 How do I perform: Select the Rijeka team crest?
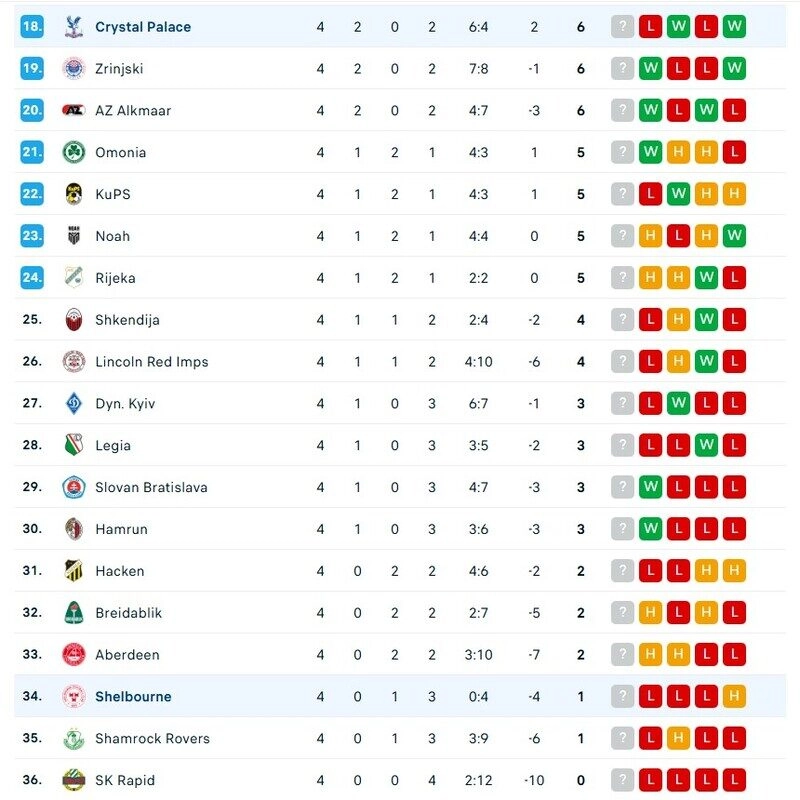pyautogui.click(x=75, y=277)
